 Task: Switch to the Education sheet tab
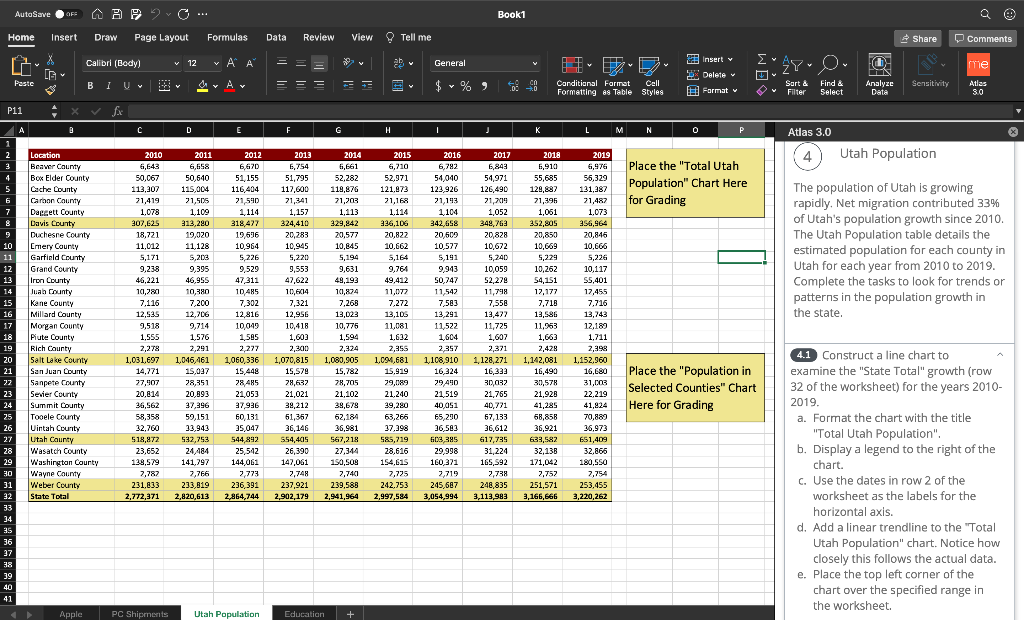(303, 613)
